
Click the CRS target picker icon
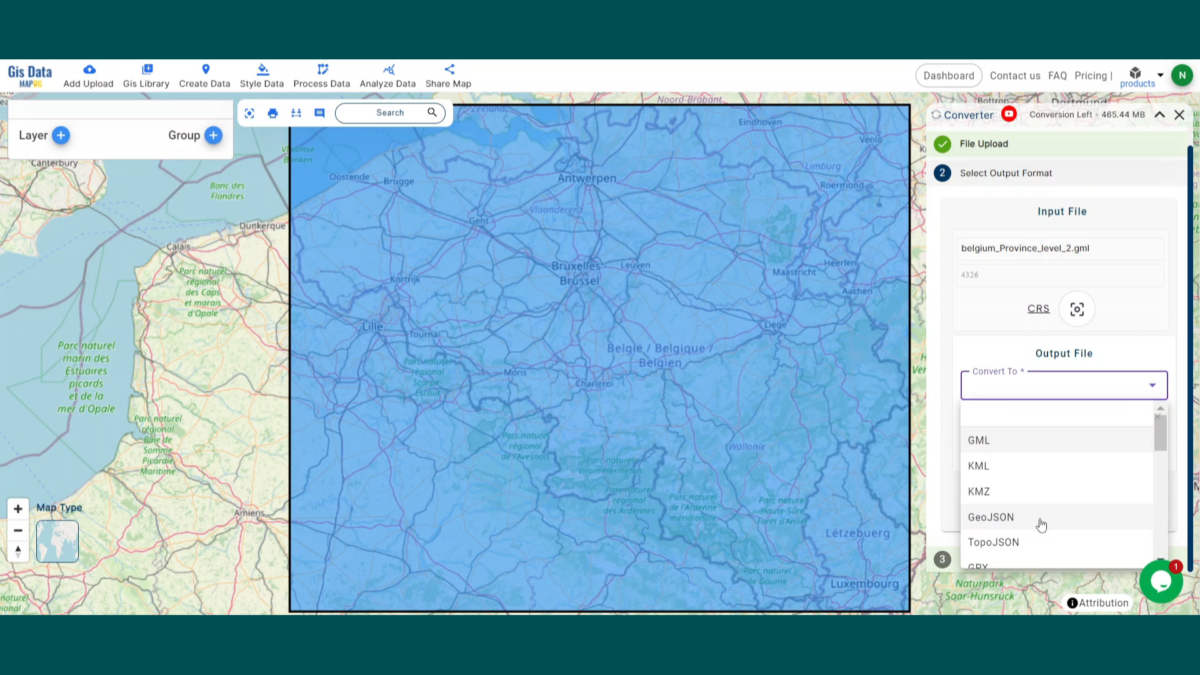(x=1077, y=308)
